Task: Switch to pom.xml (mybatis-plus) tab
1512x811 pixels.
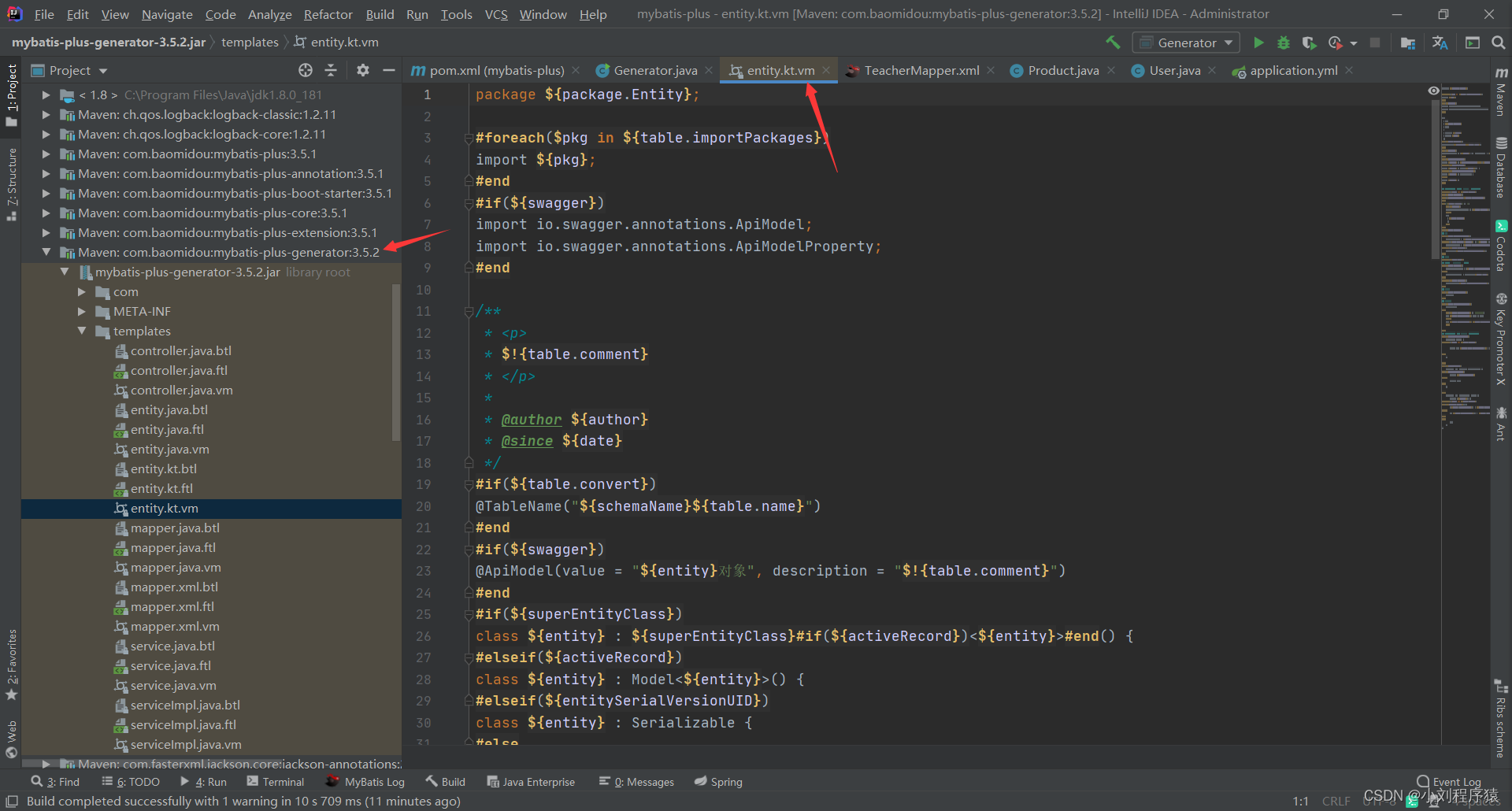Action: [x=495, y=70]
